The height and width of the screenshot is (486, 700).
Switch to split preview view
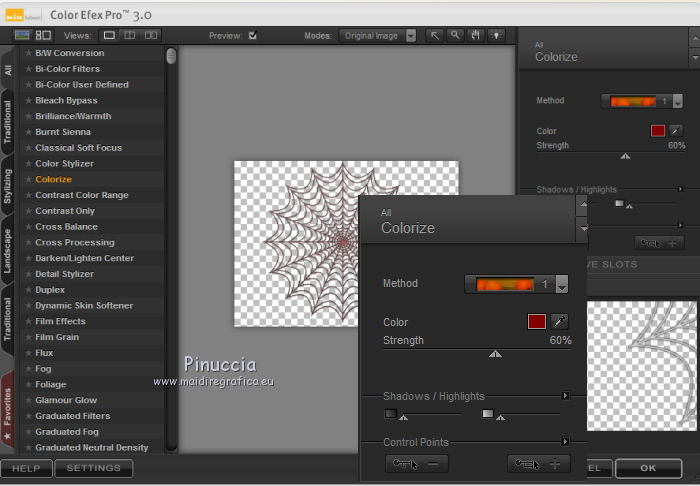click(x=130, y=35)
